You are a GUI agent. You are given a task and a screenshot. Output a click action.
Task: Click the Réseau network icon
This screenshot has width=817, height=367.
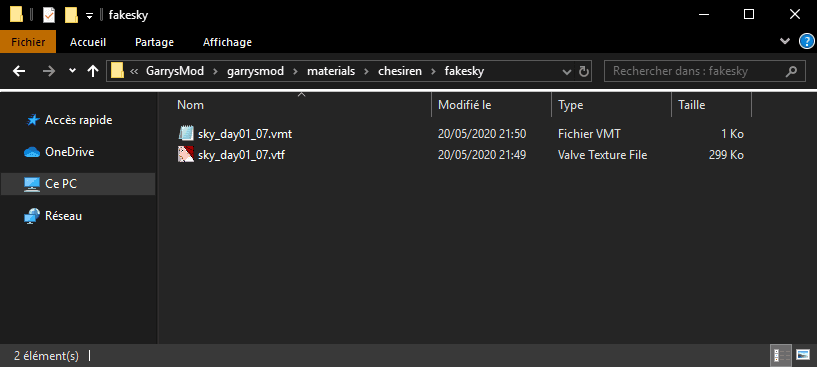[x=32, y=216]
